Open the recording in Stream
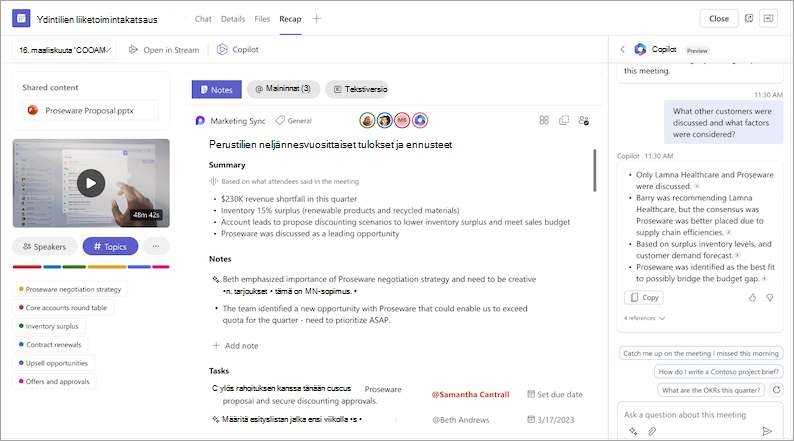 coord(164,50)
